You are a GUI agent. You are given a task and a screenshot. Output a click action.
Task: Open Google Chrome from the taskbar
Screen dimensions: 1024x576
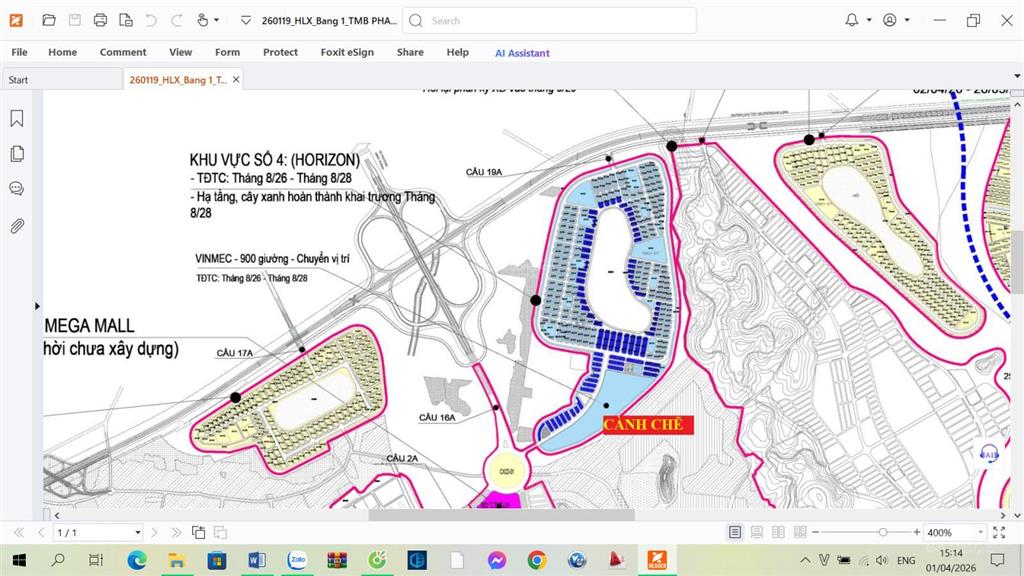pos(537,560)
